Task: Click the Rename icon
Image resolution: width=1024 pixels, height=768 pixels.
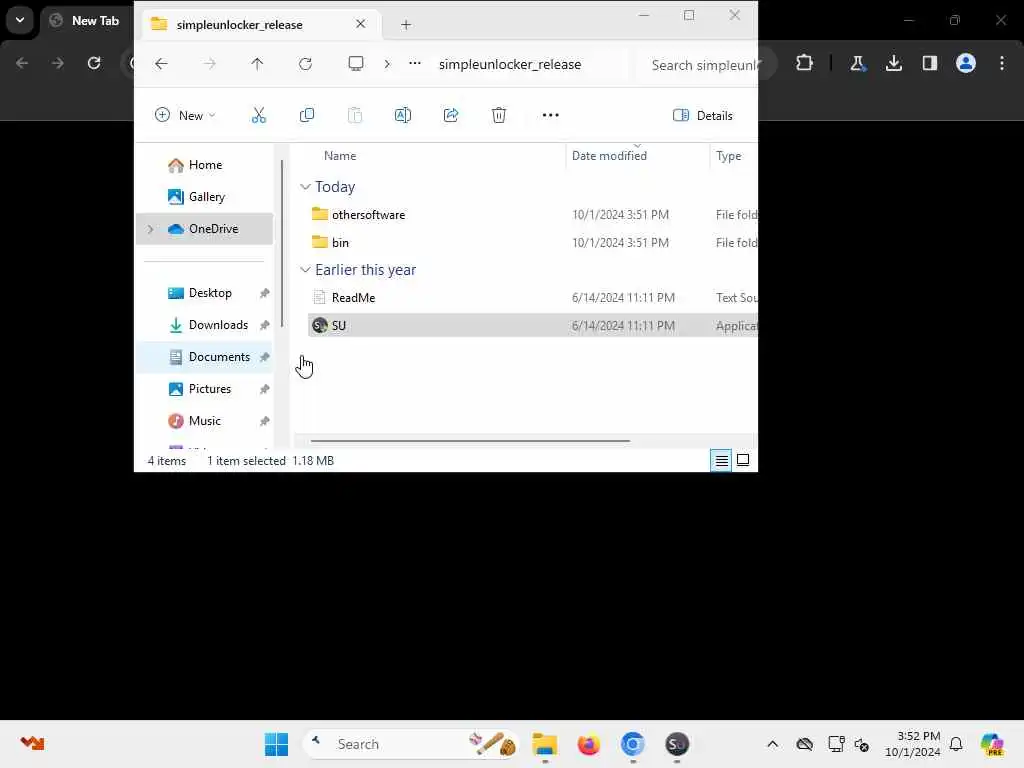Action: pyautogui.click(x=403, y=116)
